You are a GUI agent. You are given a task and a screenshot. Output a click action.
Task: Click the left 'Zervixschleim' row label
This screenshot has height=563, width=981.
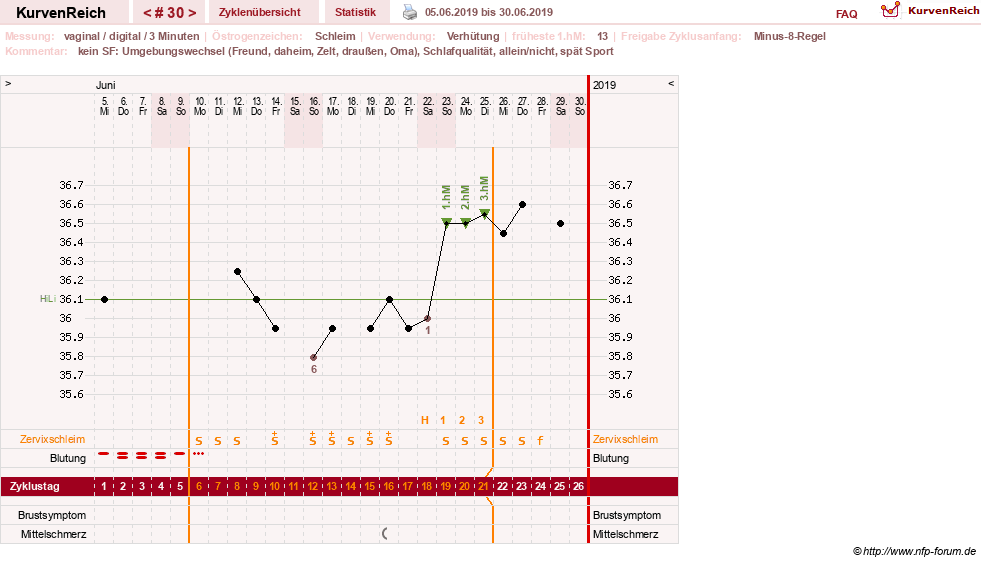(x=53, y=439)
